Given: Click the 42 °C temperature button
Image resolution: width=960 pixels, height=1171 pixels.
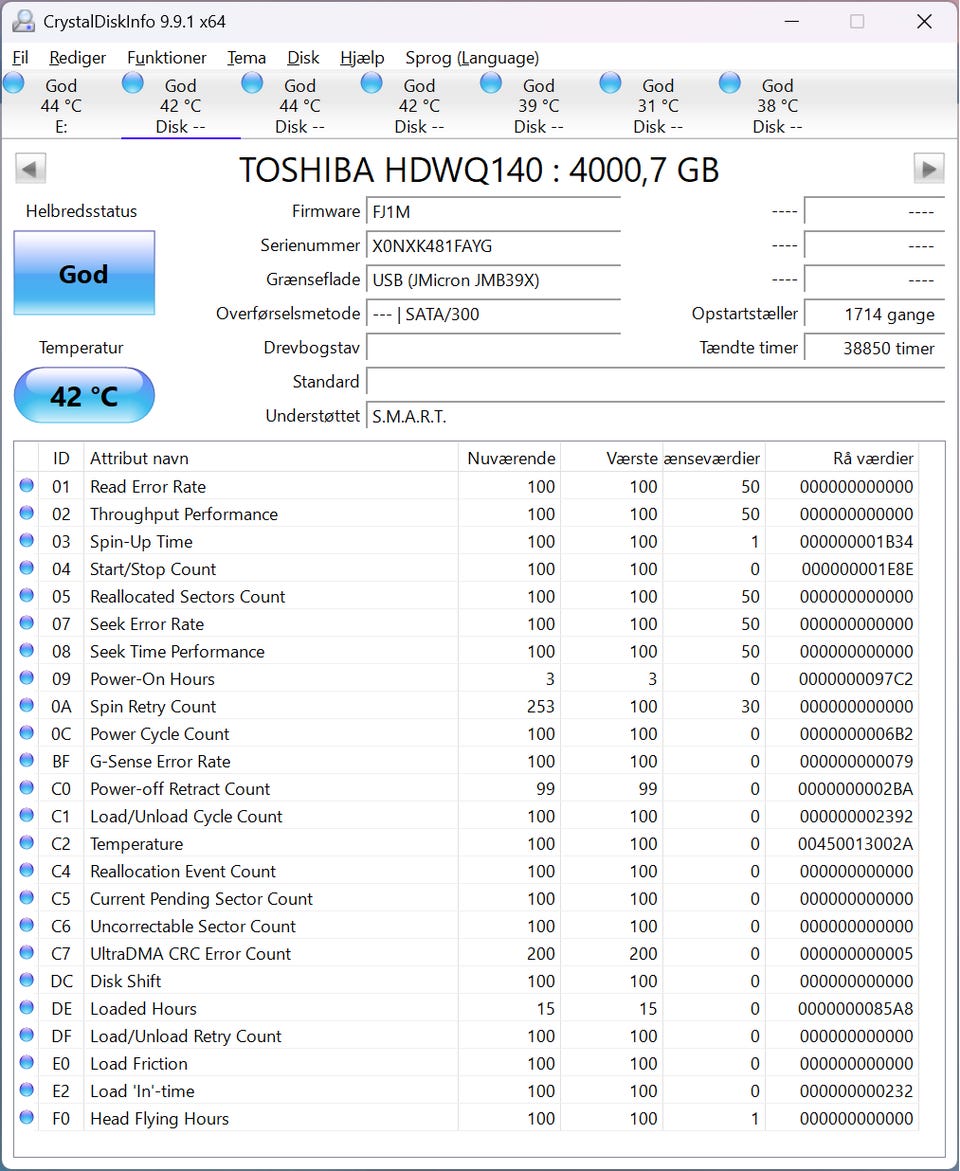Looking at the screenshot, I should pos(84,395).
